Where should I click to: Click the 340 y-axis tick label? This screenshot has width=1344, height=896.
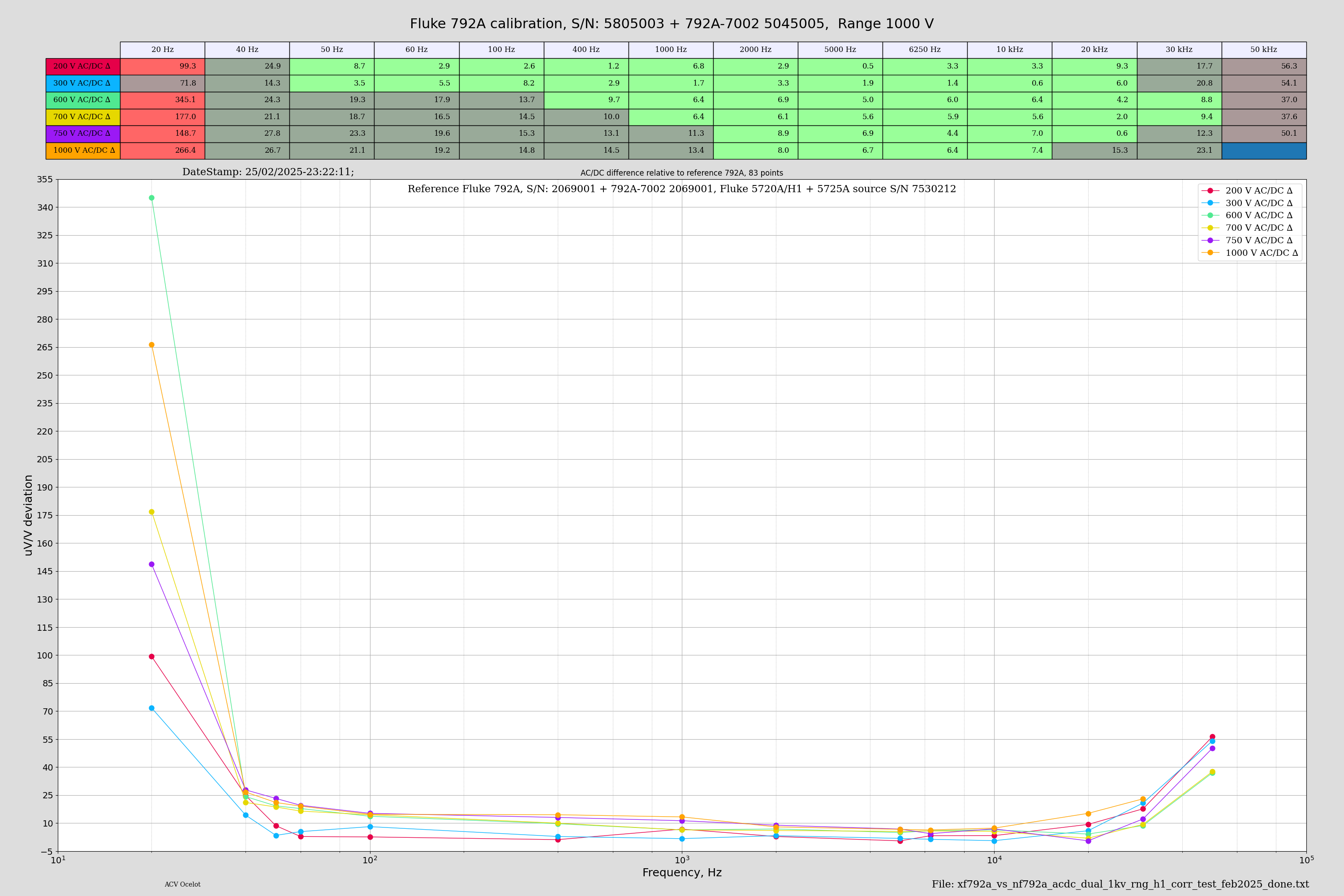tap(44, 207)
